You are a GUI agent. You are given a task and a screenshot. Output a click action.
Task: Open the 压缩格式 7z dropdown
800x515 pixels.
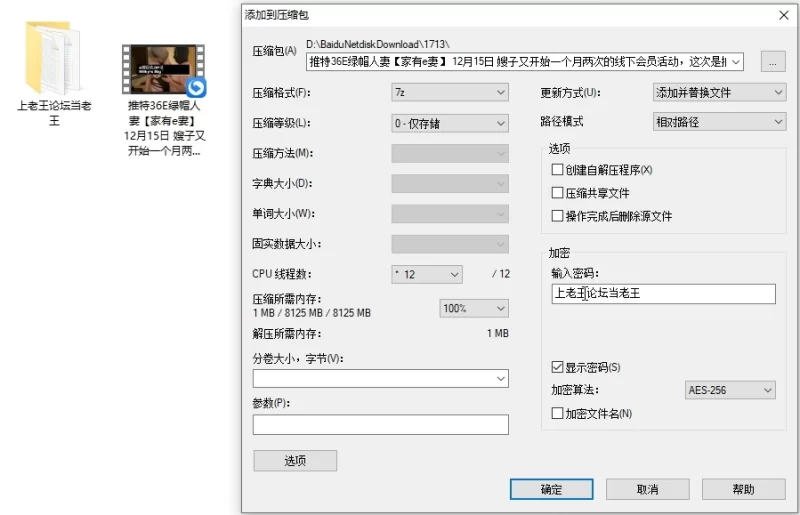tap(450, 92)
